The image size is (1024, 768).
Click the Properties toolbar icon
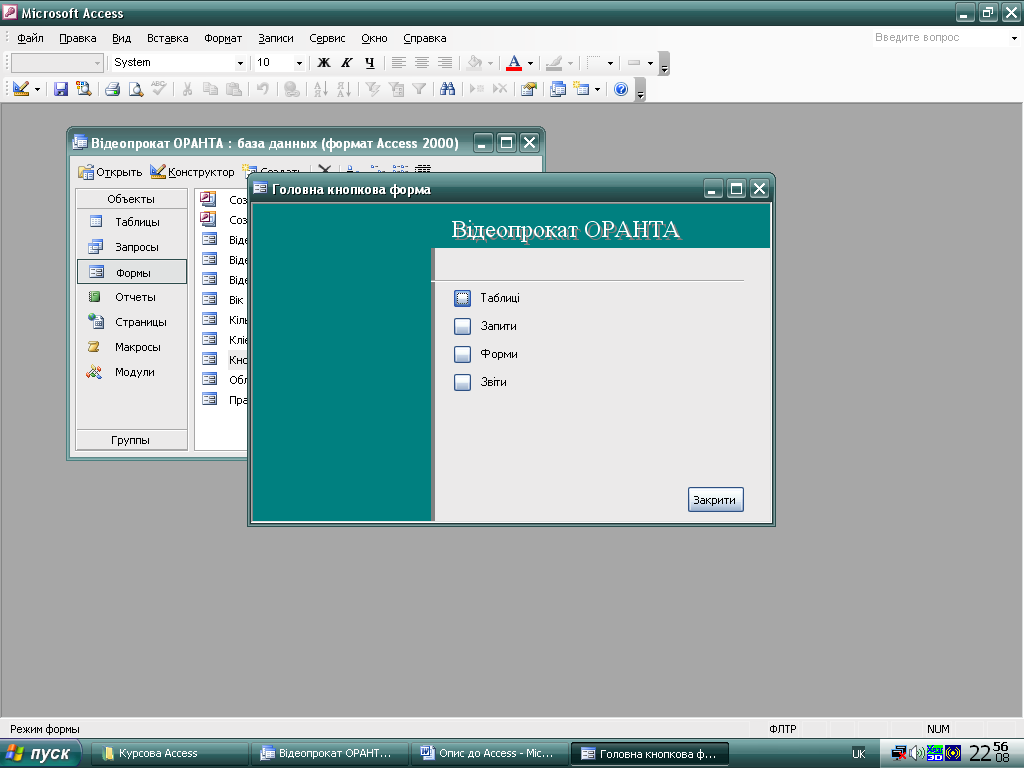pyautogui.click(x=528, y=89)
